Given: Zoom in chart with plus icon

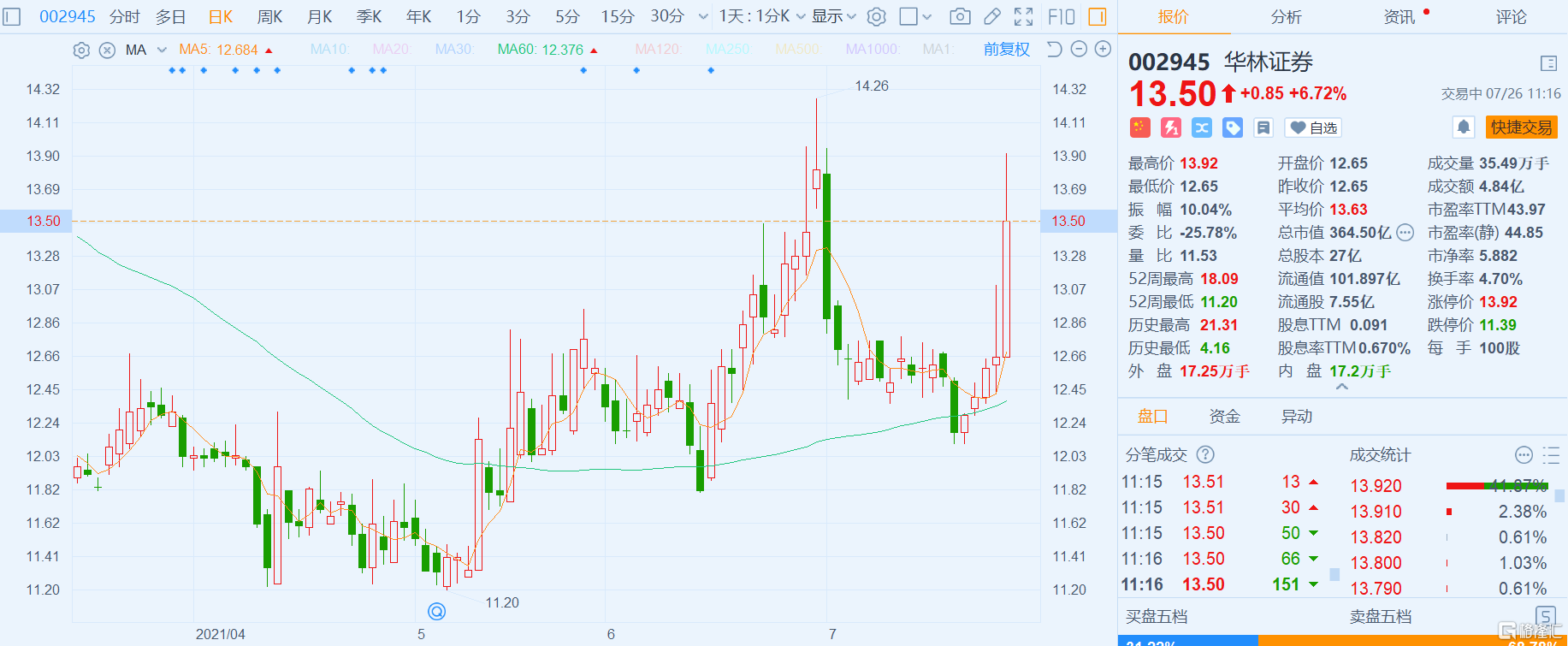Looking at the screenshot, I should [x=1104, y=50].
